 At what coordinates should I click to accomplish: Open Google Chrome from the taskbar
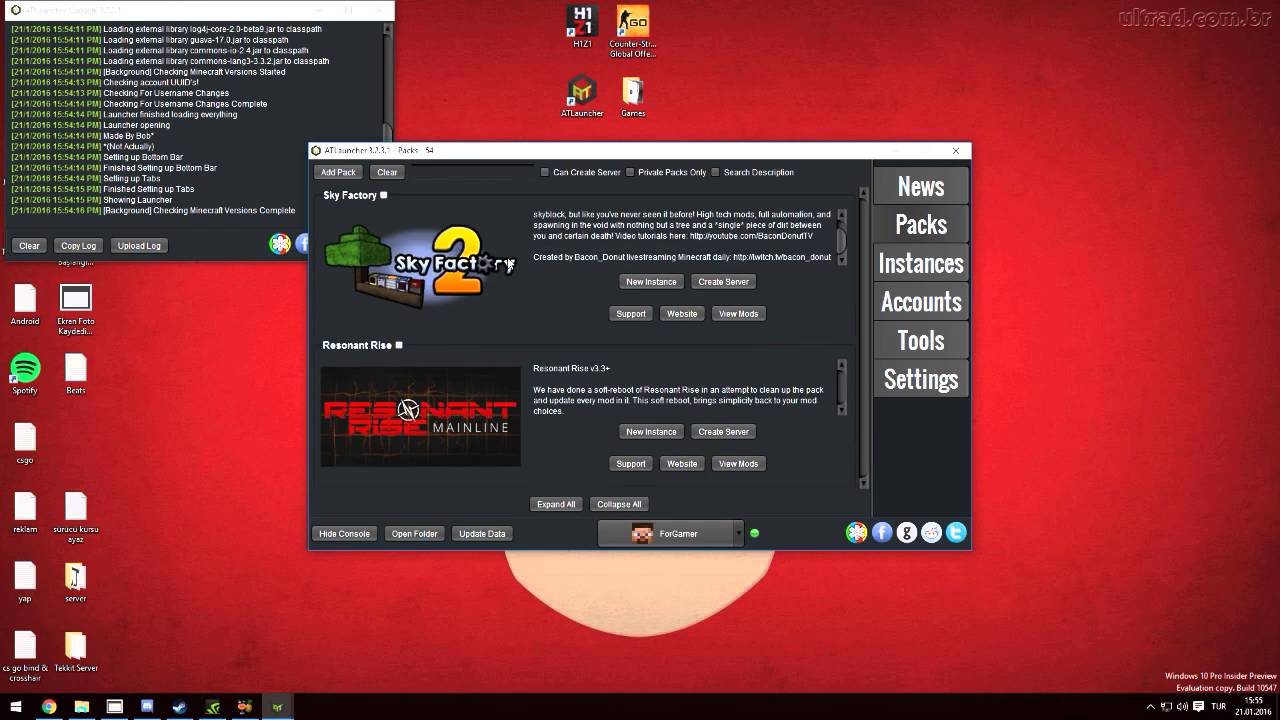click(49, 707)
